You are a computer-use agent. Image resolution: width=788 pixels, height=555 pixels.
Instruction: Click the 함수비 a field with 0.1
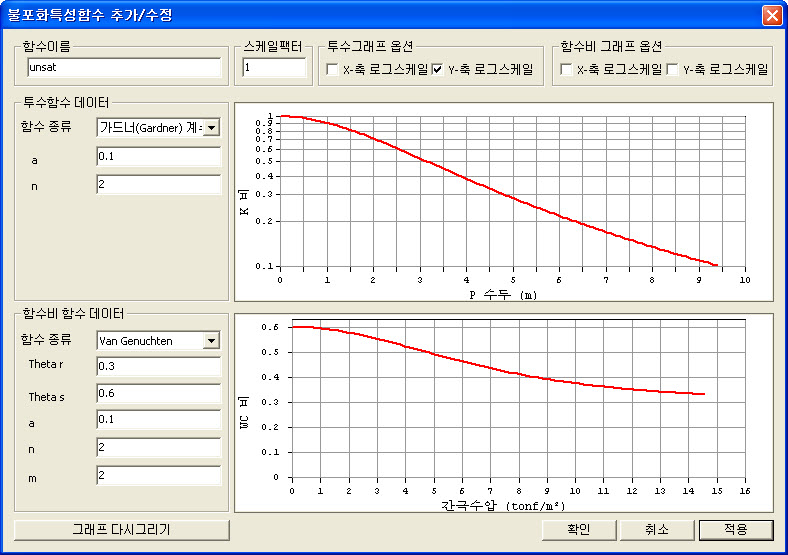[x=158, y=420]
